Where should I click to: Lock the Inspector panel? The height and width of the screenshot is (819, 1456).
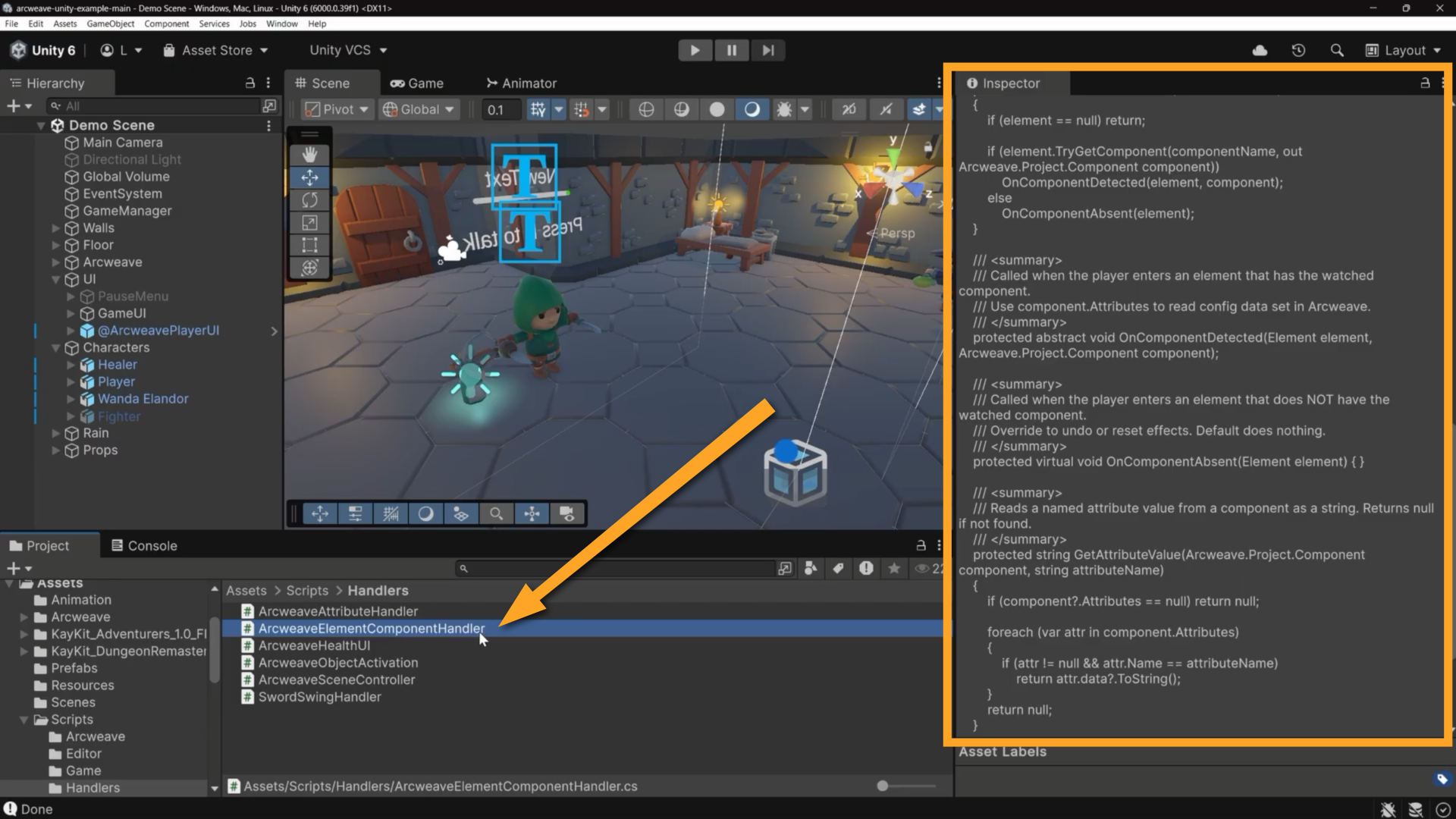coord(1425,83)
